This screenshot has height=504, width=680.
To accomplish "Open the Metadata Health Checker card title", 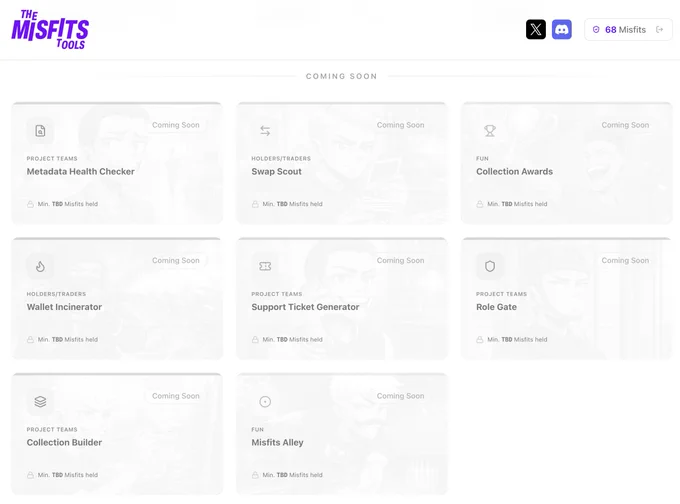I will coord(81,171).
